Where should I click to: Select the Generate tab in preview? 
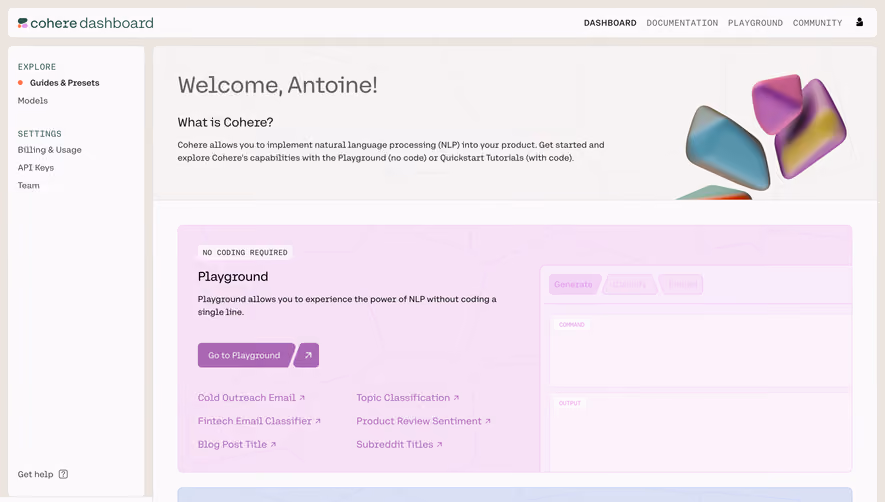[573, 285]
